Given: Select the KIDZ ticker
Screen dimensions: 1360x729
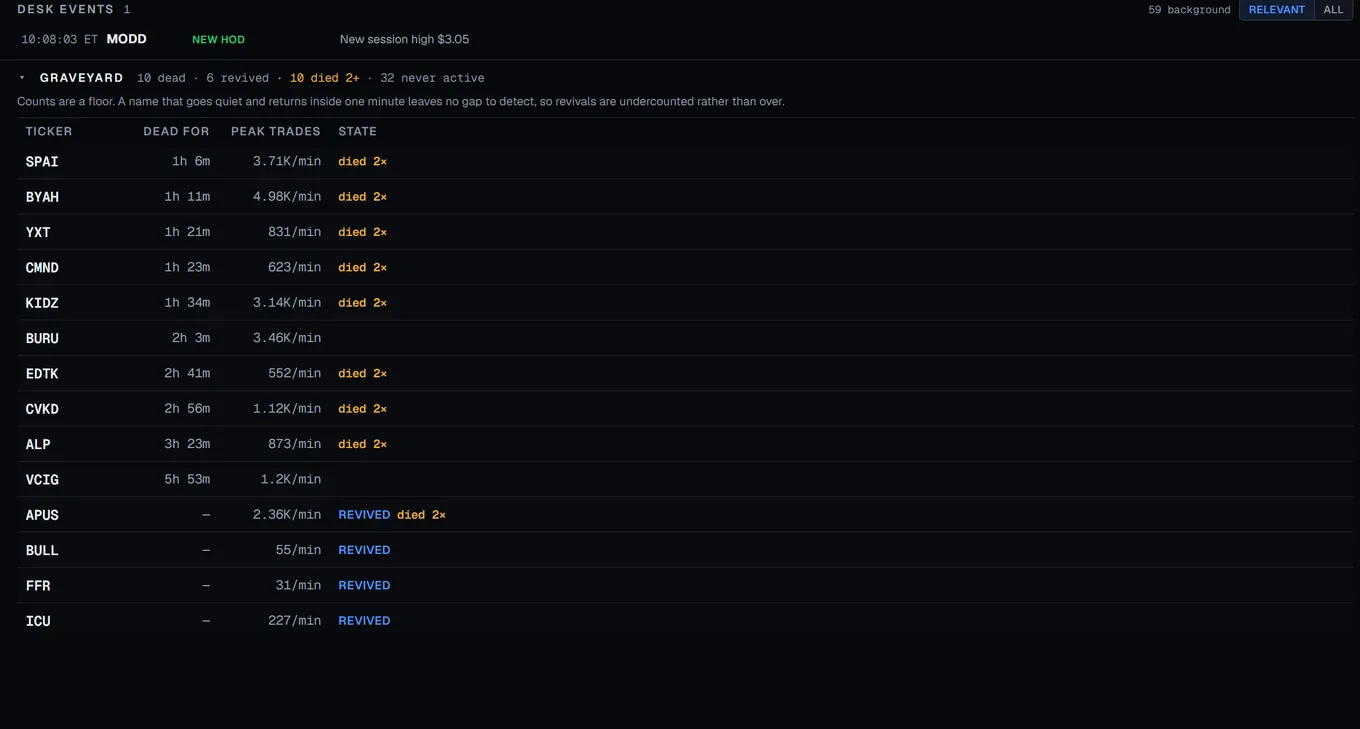Looking at the screenshot, I should pyautogui.click(x=42, y=303).
